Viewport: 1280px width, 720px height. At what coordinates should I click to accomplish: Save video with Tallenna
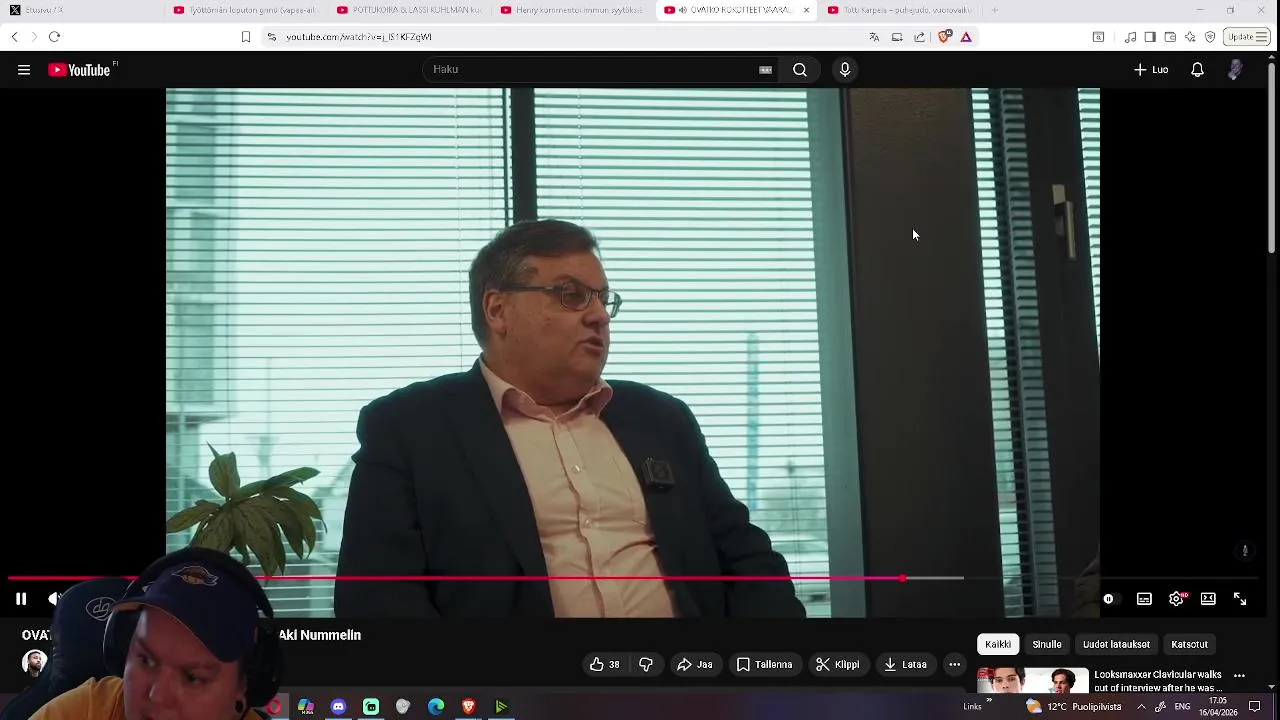764,664
